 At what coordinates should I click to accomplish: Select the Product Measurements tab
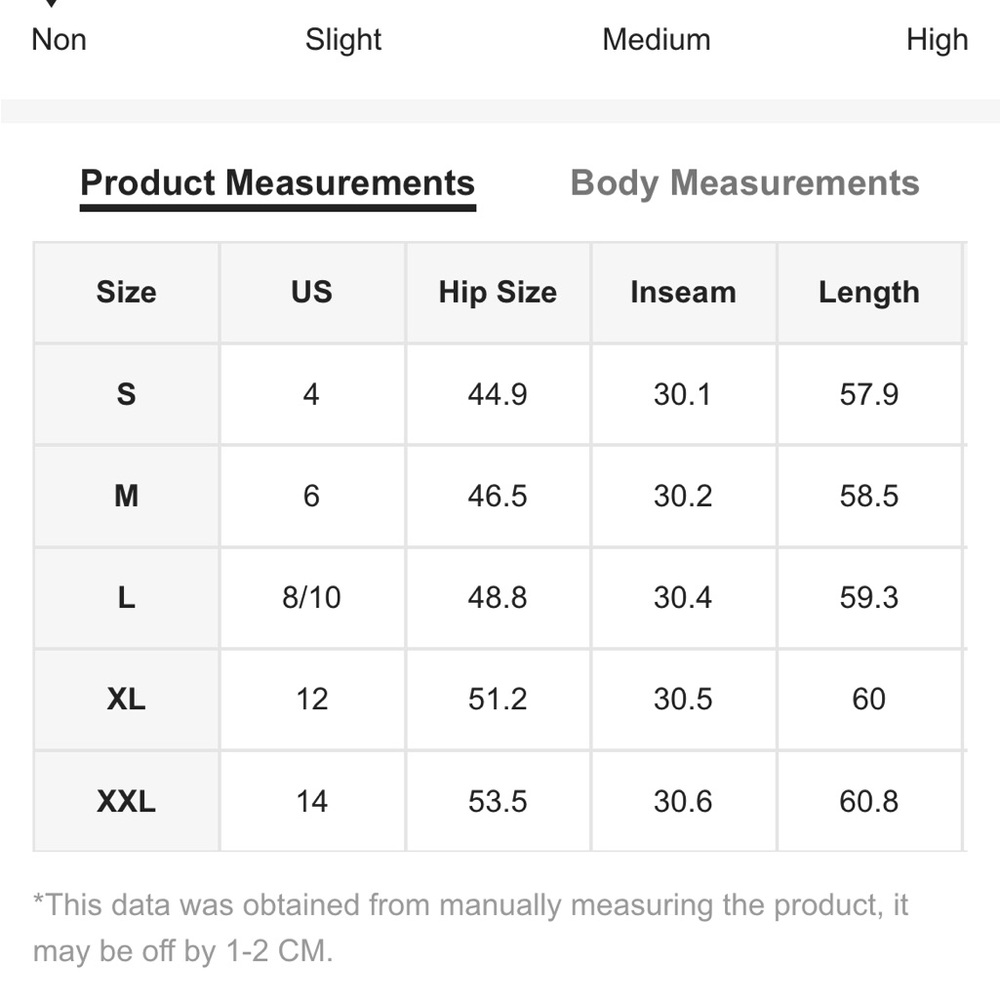pos(277,184)
